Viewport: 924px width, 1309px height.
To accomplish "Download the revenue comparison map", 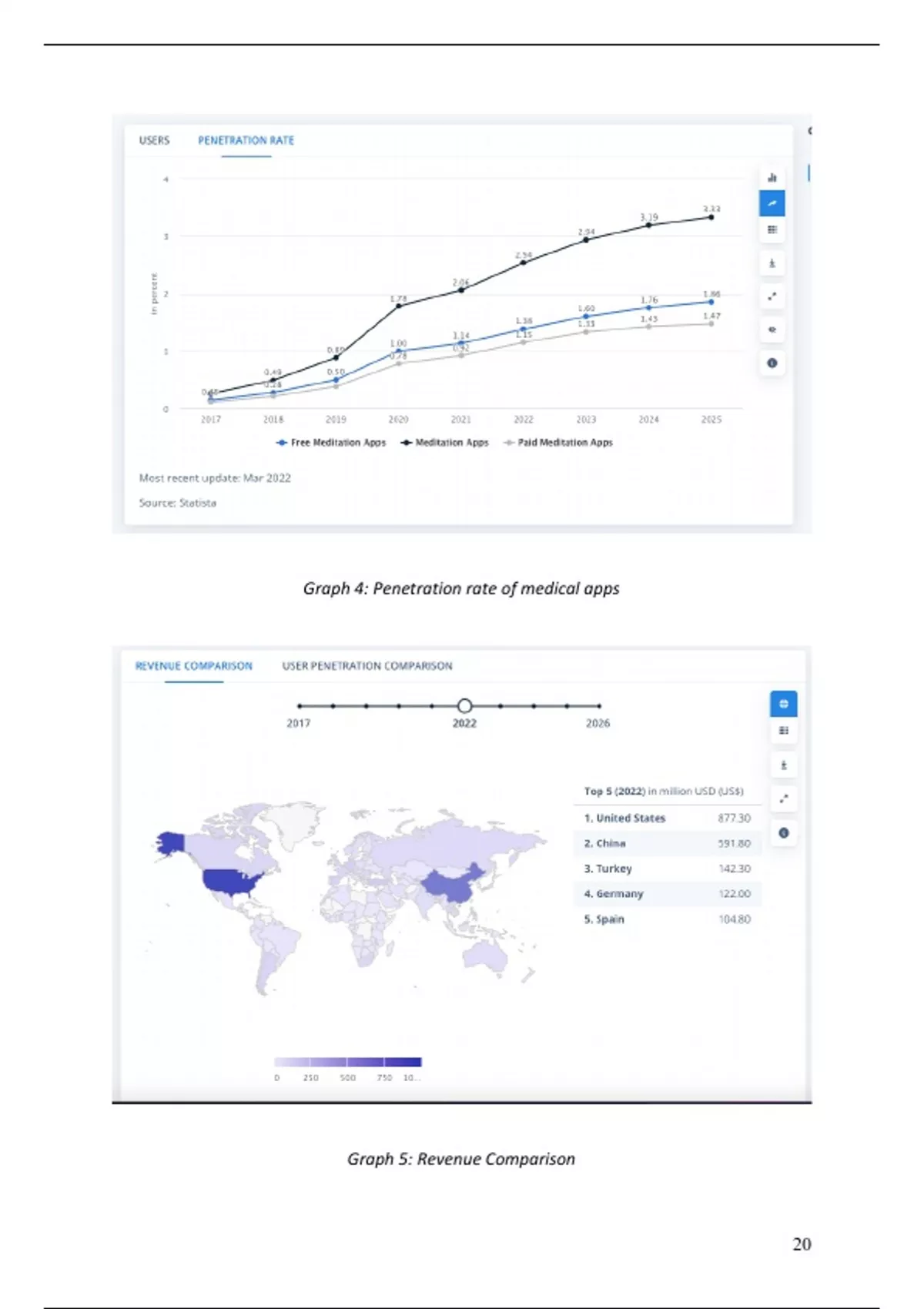I will [x=783, y=765].
